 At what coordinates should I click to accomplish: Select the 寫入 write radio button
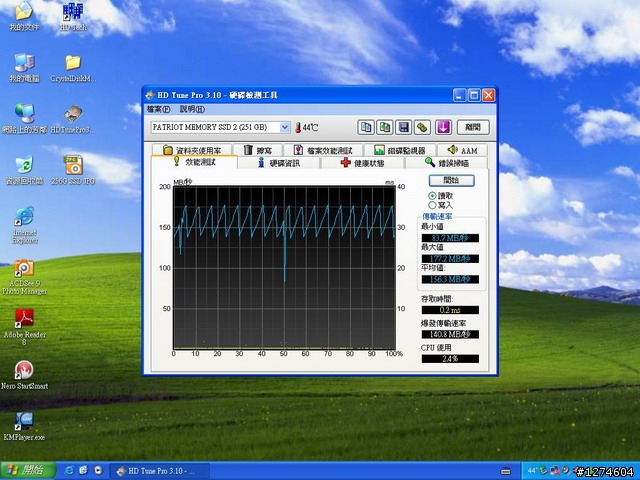pyautogui.click(x=432, y=205)
